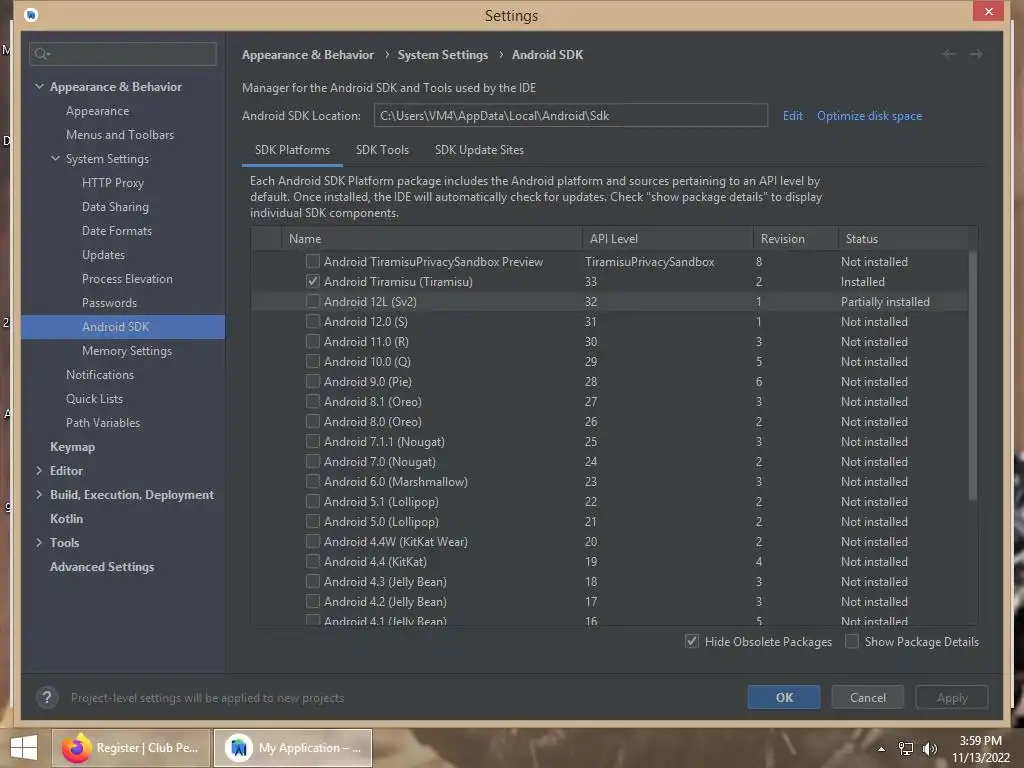Image resolution: width=1024 pixels, height=768 pixels.
Task: Click Optimize disk space link
Action: pos(869,116)
